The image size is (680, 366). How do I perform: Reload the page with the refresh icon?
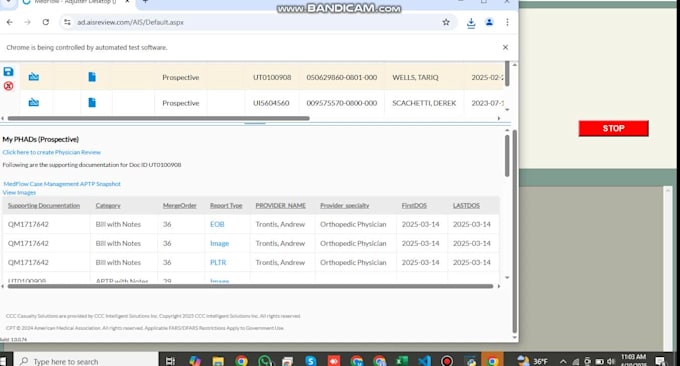(x=46, y=22)
